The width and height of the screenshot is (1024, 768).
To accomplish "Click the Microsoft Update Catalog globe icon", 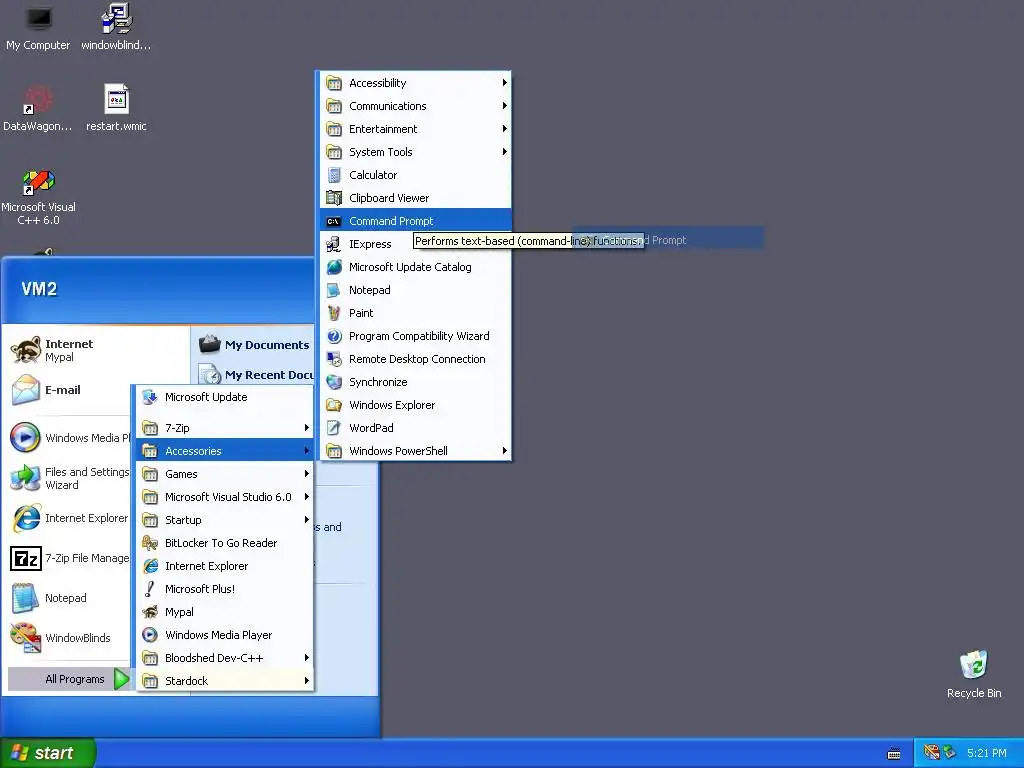I will (334, 267).
